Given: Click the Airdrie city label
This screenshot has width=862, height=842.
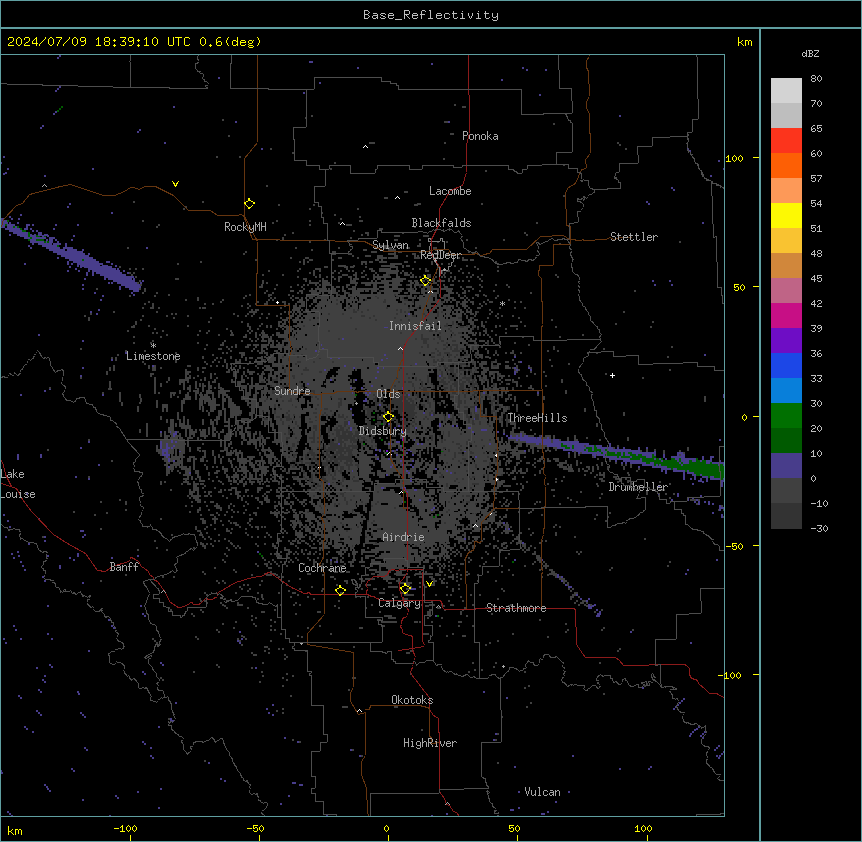Looking at the screenshot, I should (x=403, y=537).
